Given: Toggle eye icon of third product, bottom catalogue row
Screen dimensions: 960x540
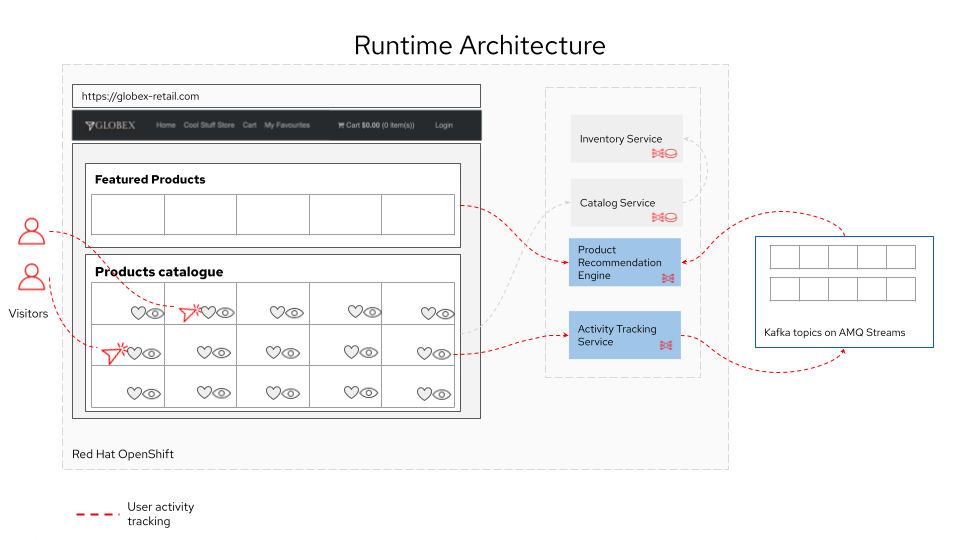Looking at the screenshot, I should [x=290, y=394].
